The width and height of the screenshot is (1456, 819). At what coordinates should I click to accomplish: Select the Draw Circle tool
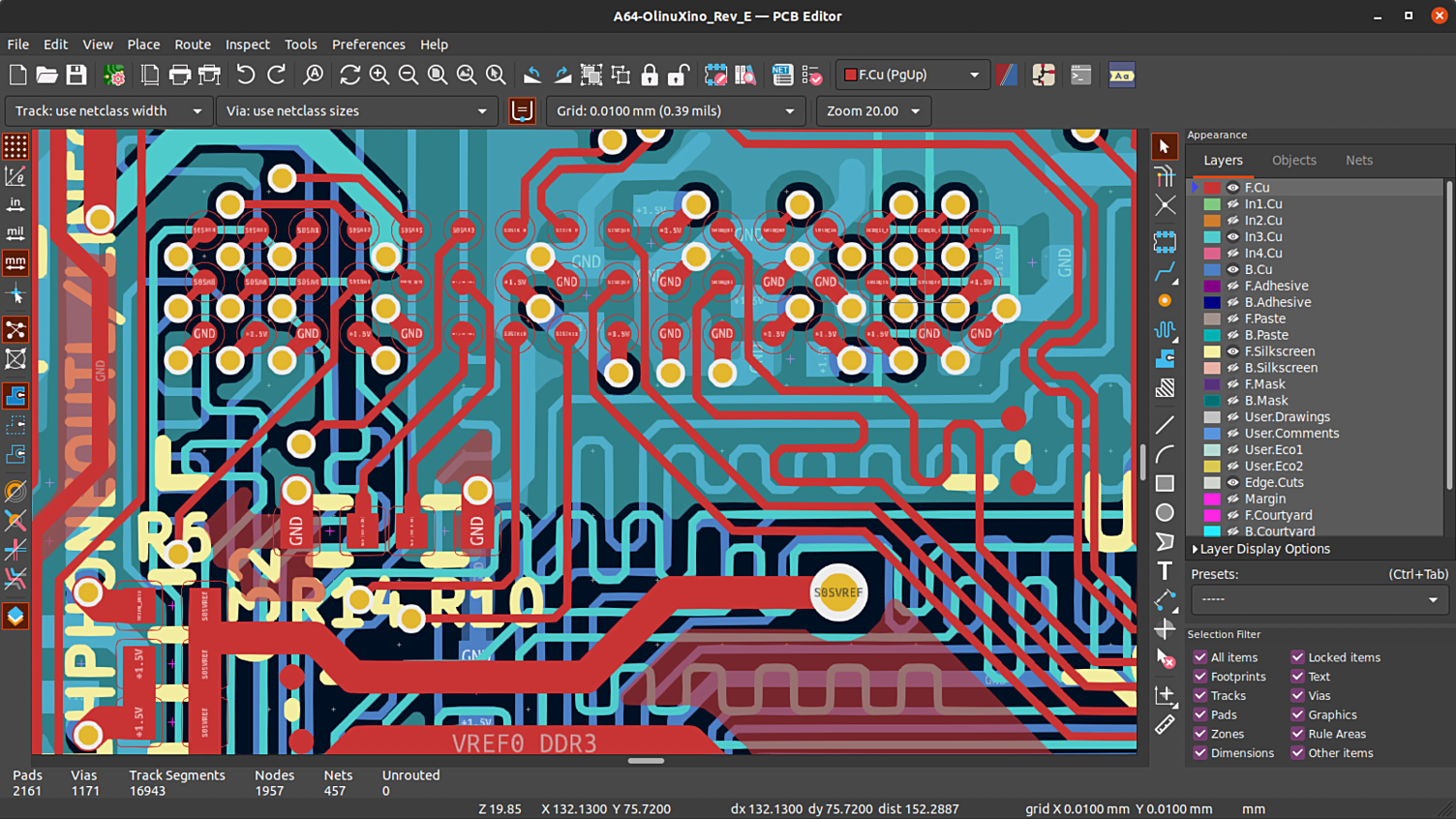click(1165, 512)
